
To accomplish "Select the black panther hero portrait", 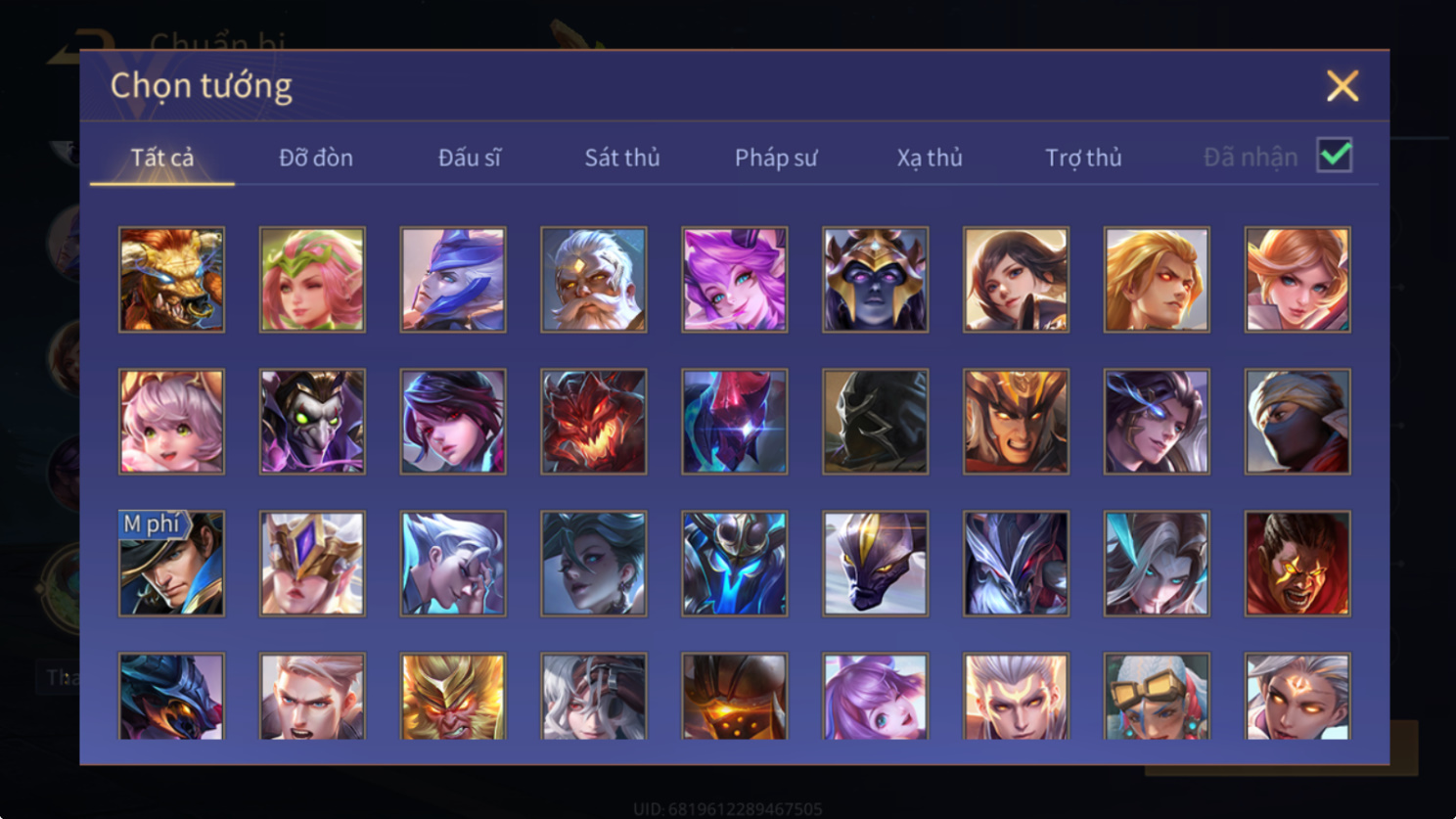I will [x=875, y=564].
